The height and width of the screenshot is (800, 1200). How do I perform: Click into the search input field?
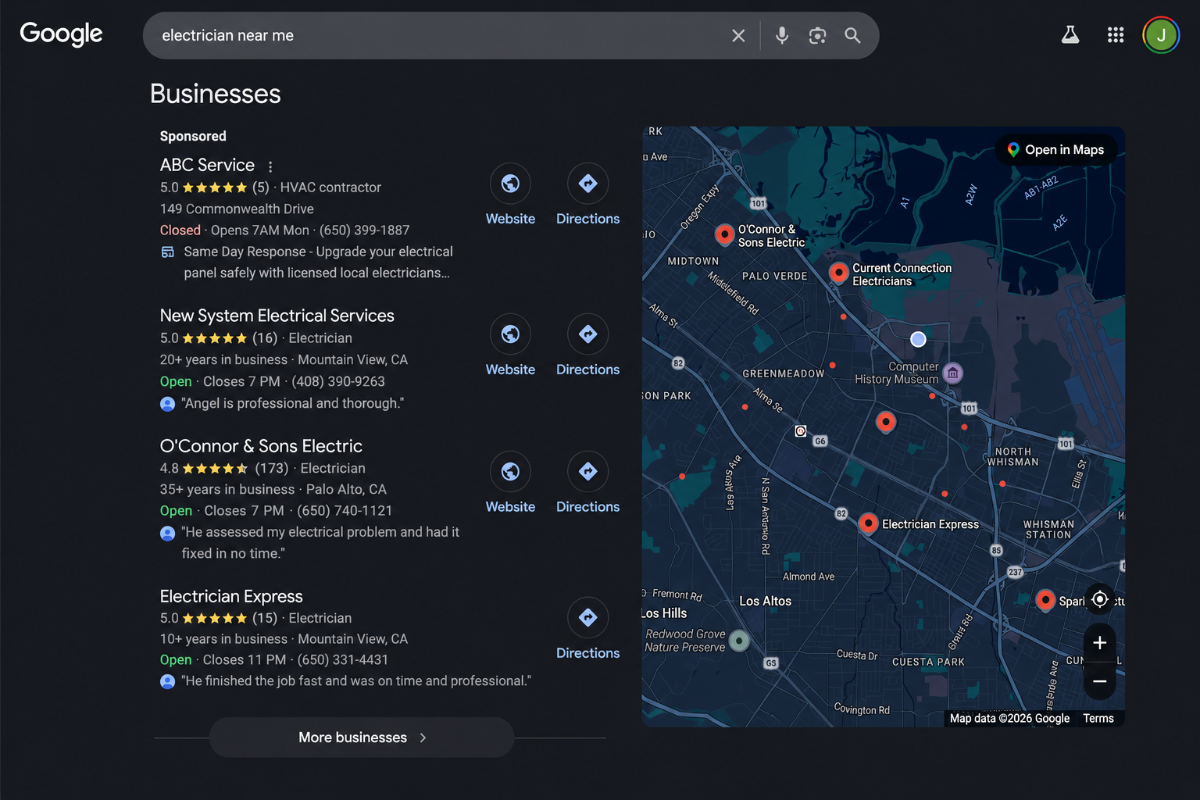pos(440,36)
